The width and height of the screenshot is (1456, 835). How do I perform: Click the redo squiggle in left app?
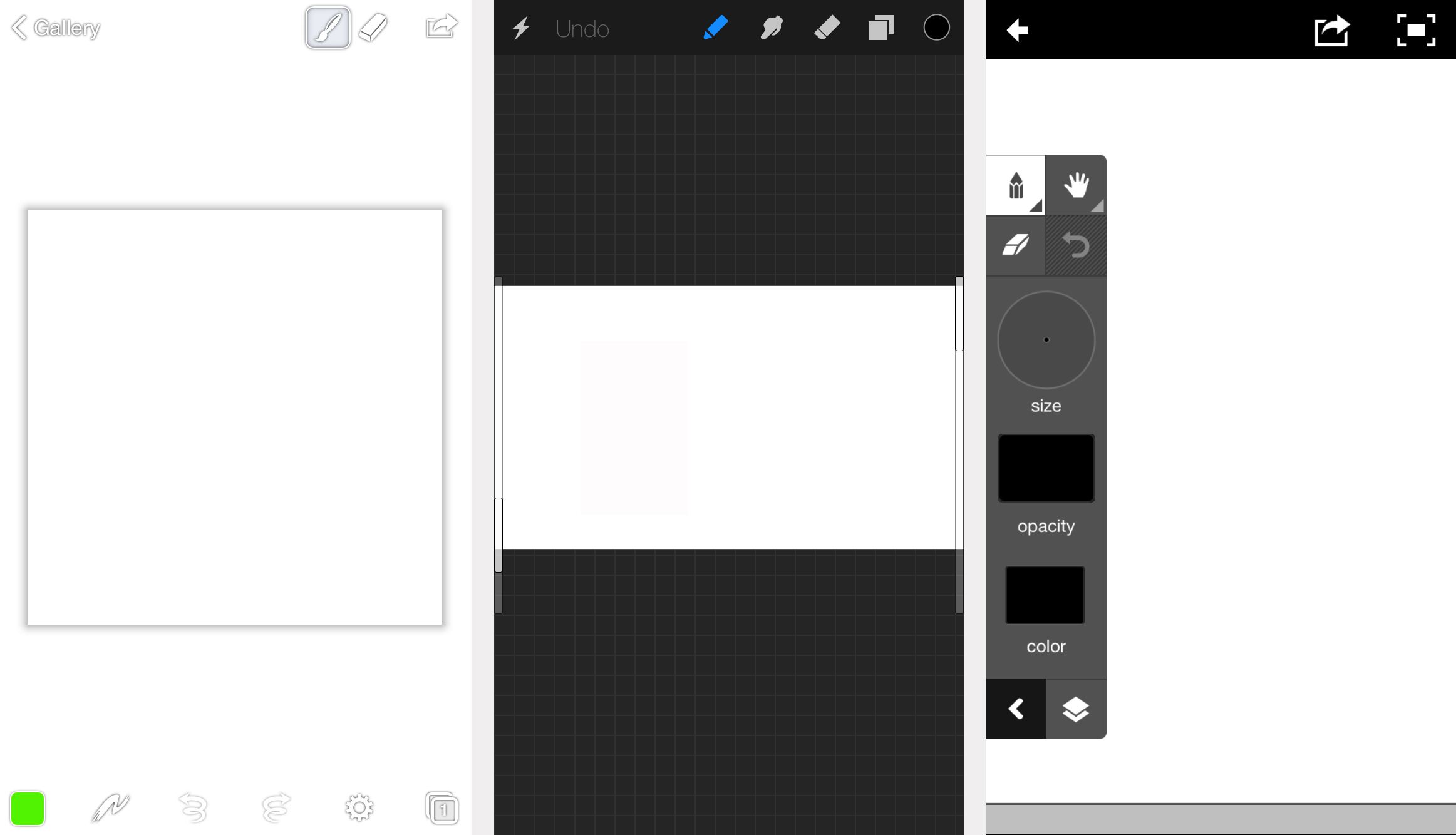point(276,807)
